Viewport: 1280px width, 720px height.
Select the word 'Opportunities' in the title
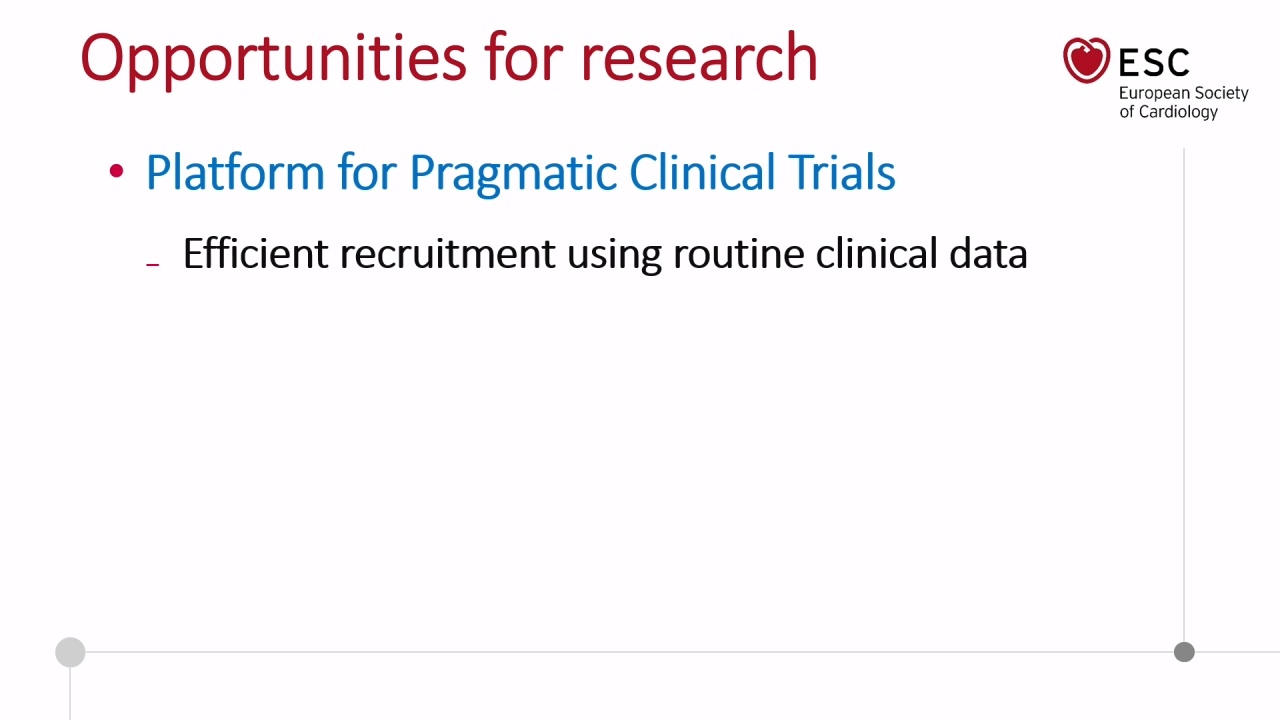coord(273,60)
